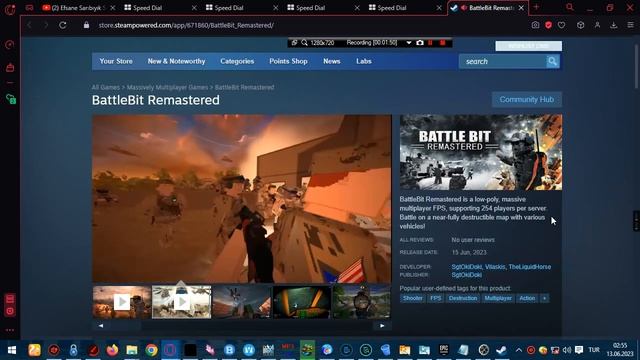This screenshot has height=360, width=640.
Task: Open Categories menu
Action: [237, 61]
